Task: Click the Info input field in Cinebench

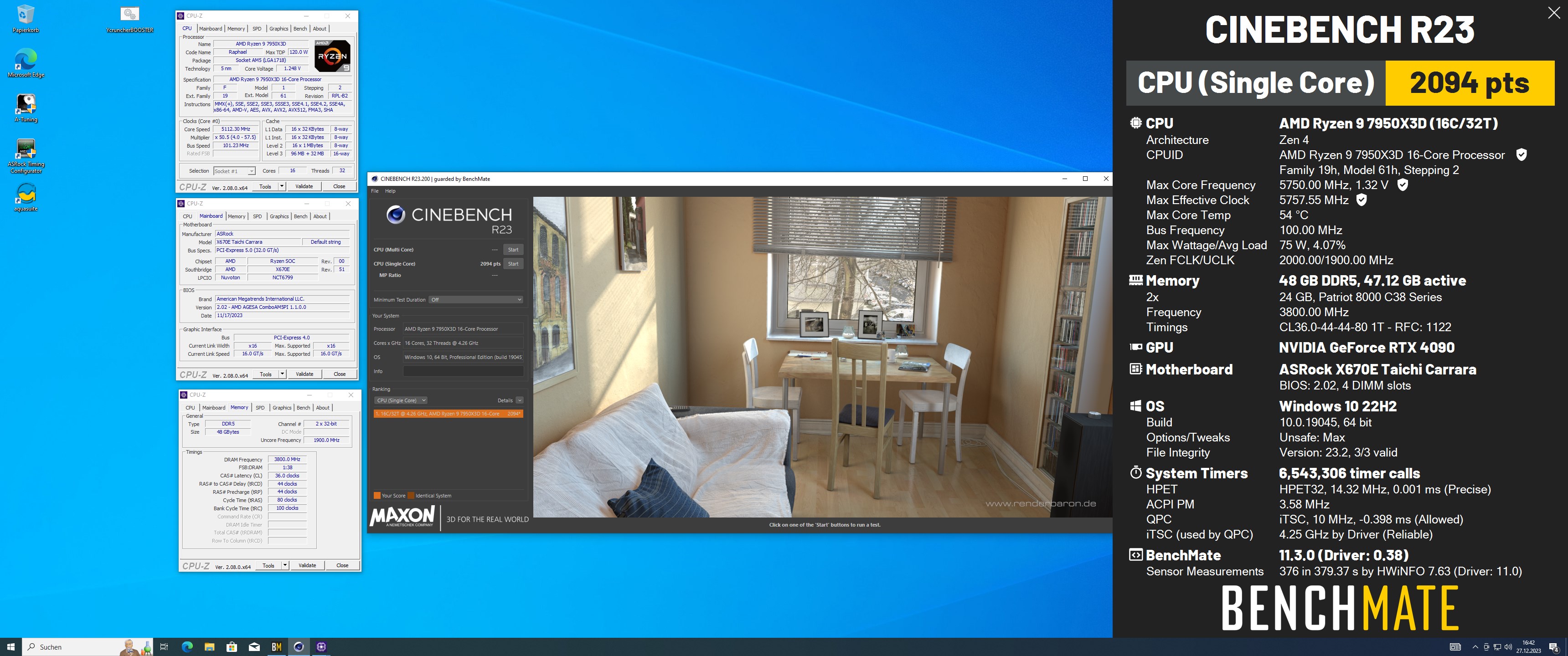Action: pos(463,371)
